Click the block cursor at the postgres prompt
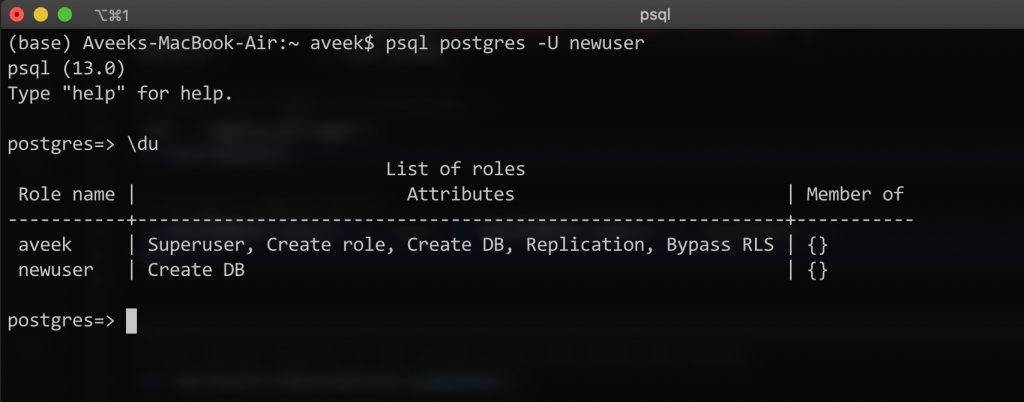This screenshot has width=1024, height=402. tap(131, 320)
